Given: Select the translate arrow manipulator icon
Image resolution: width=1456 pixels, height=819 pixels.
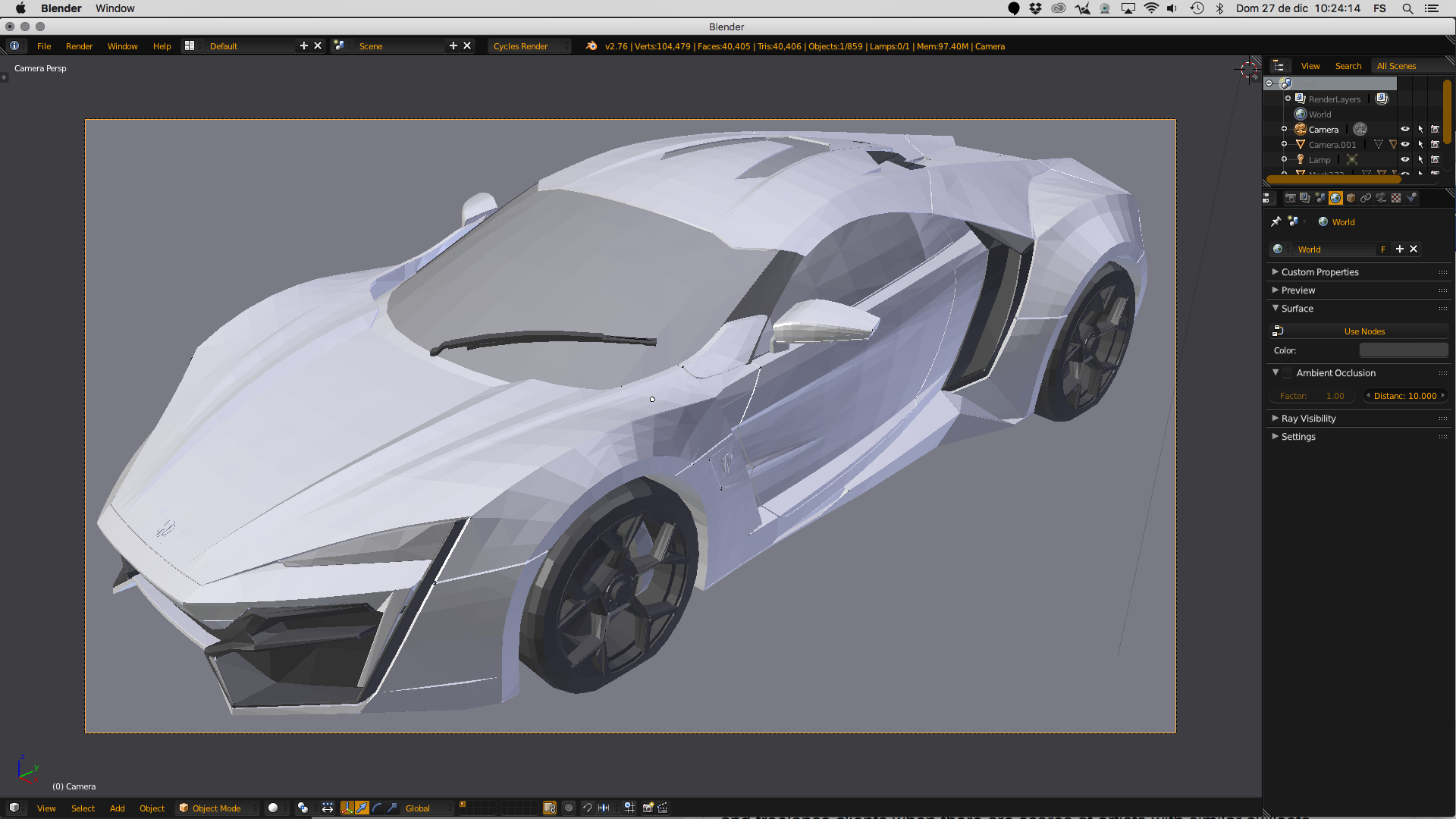Looking at the screenshot, I should click(362, 808).
